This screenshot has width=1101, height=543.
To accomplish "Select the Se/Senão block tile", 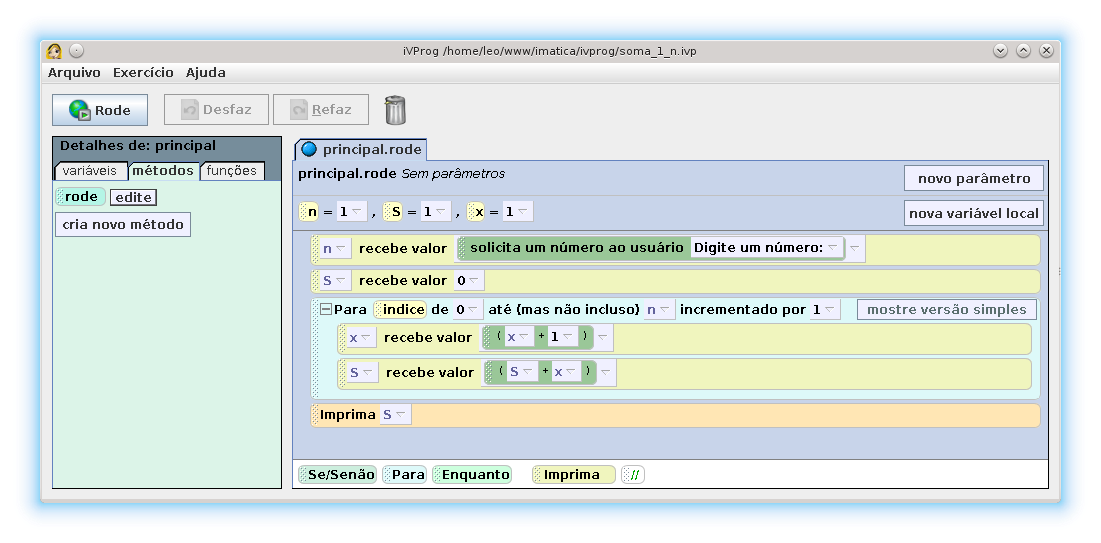I will point(336,475).
